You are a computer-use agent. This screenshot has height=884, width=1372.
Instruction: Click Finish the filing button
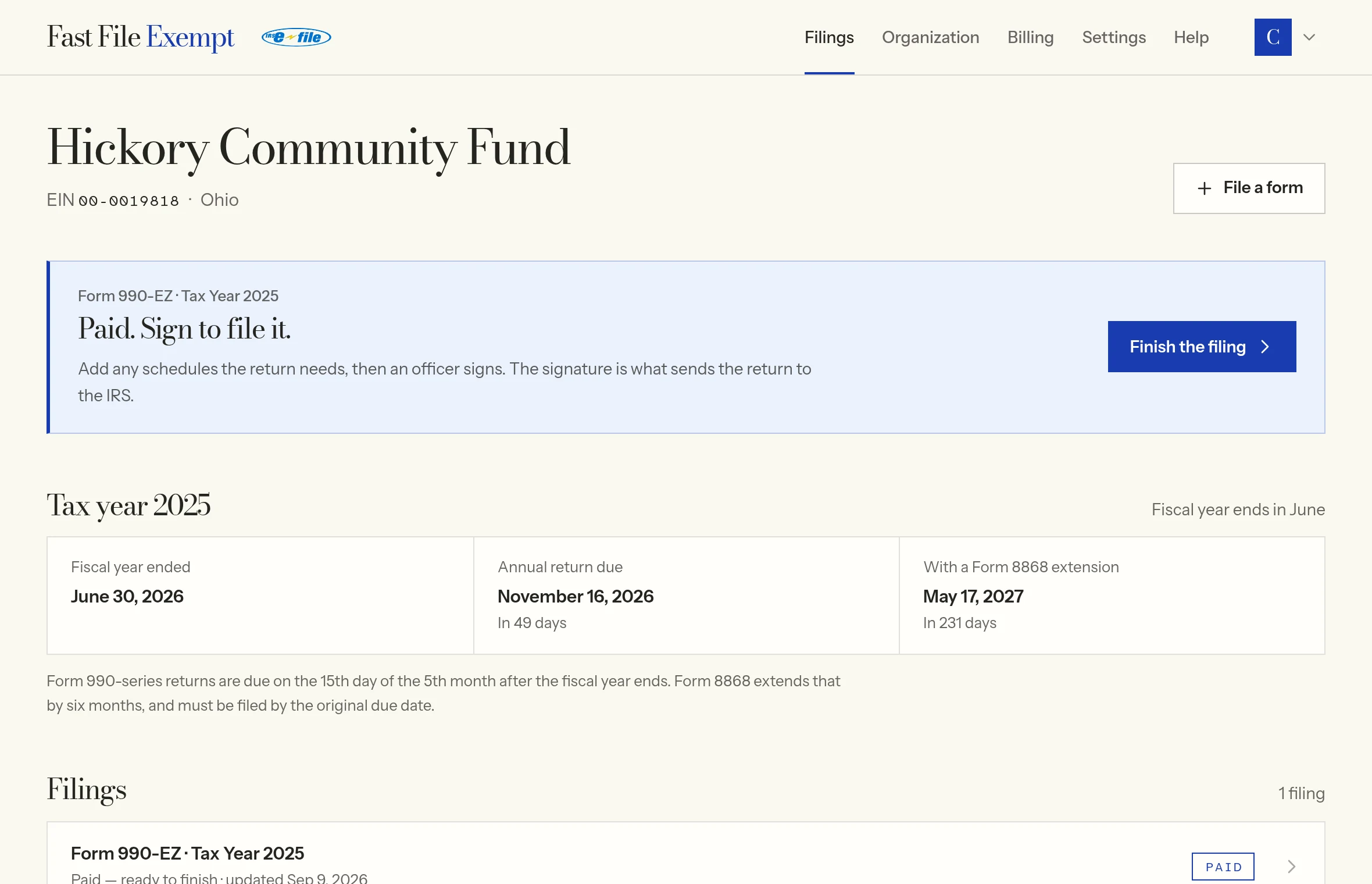coord(1202,347)
